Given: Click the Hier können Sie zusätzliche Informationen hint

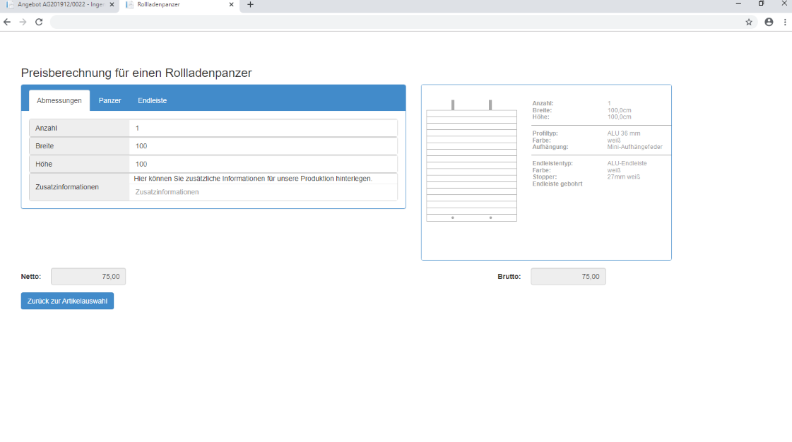Looking at the screenshot, I should coord(253,178).
